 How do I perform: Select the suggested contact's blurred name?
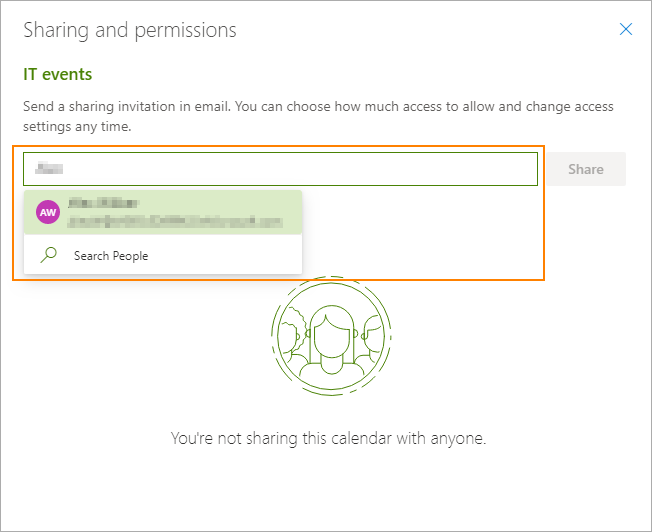104,204
